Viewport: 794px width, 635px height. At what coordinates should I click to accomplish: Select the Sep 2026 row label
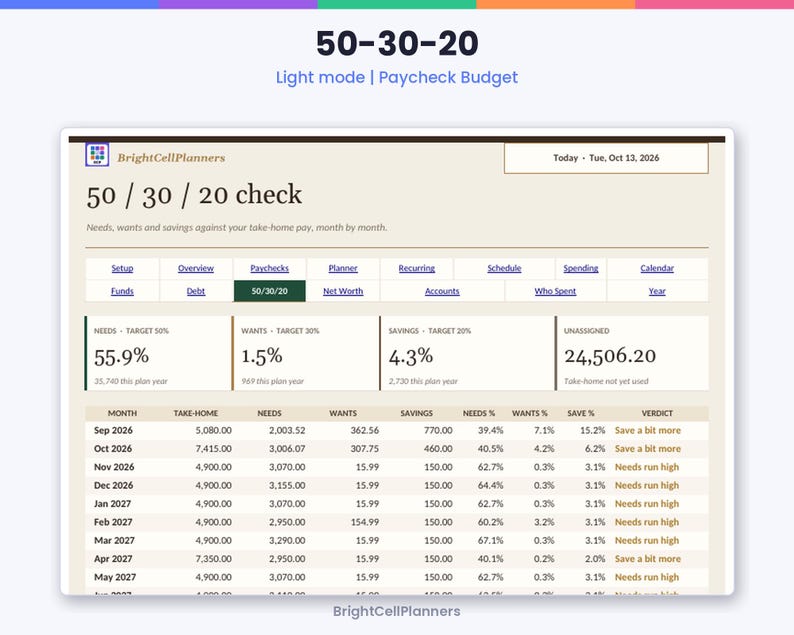113,430
